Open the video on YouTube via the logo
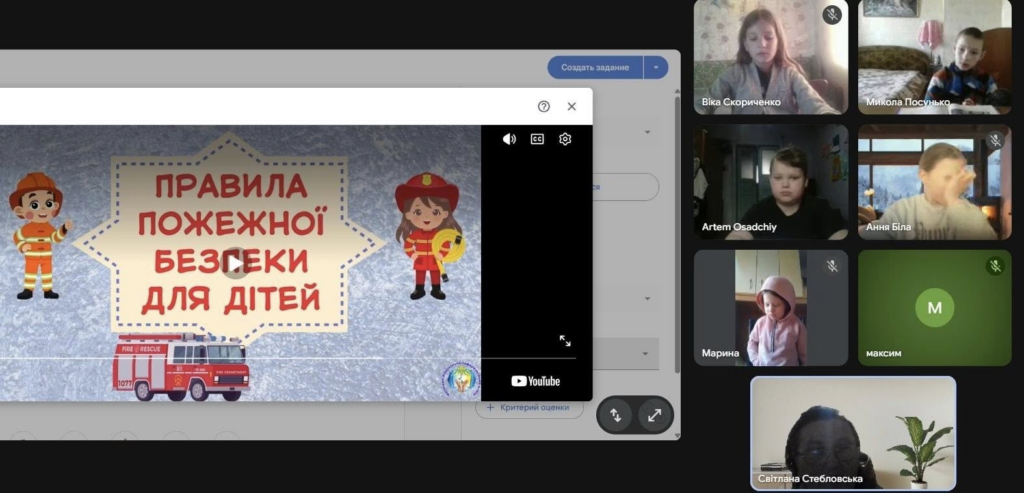Screen dimensions: 1024x493 click(535, 381)
